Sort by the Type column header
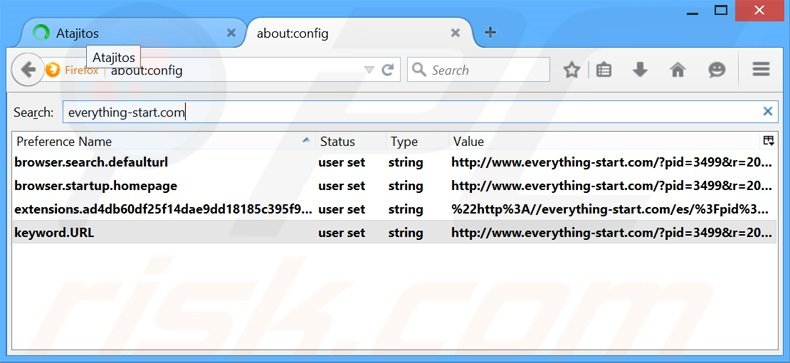 (x=418, y=142)
